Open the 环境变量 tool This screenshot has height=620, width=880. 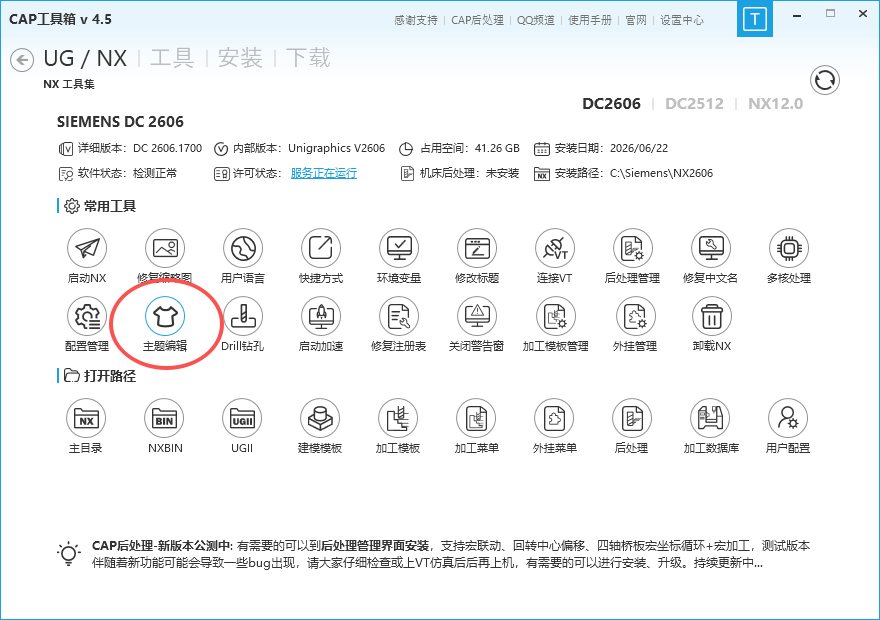(x=399, y=248)
